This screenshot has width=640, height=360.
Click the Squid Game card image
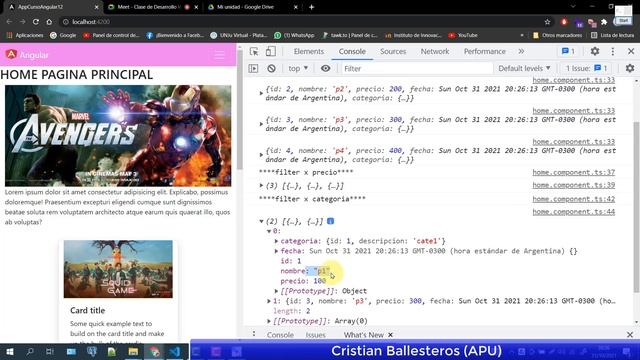[118, 269]
